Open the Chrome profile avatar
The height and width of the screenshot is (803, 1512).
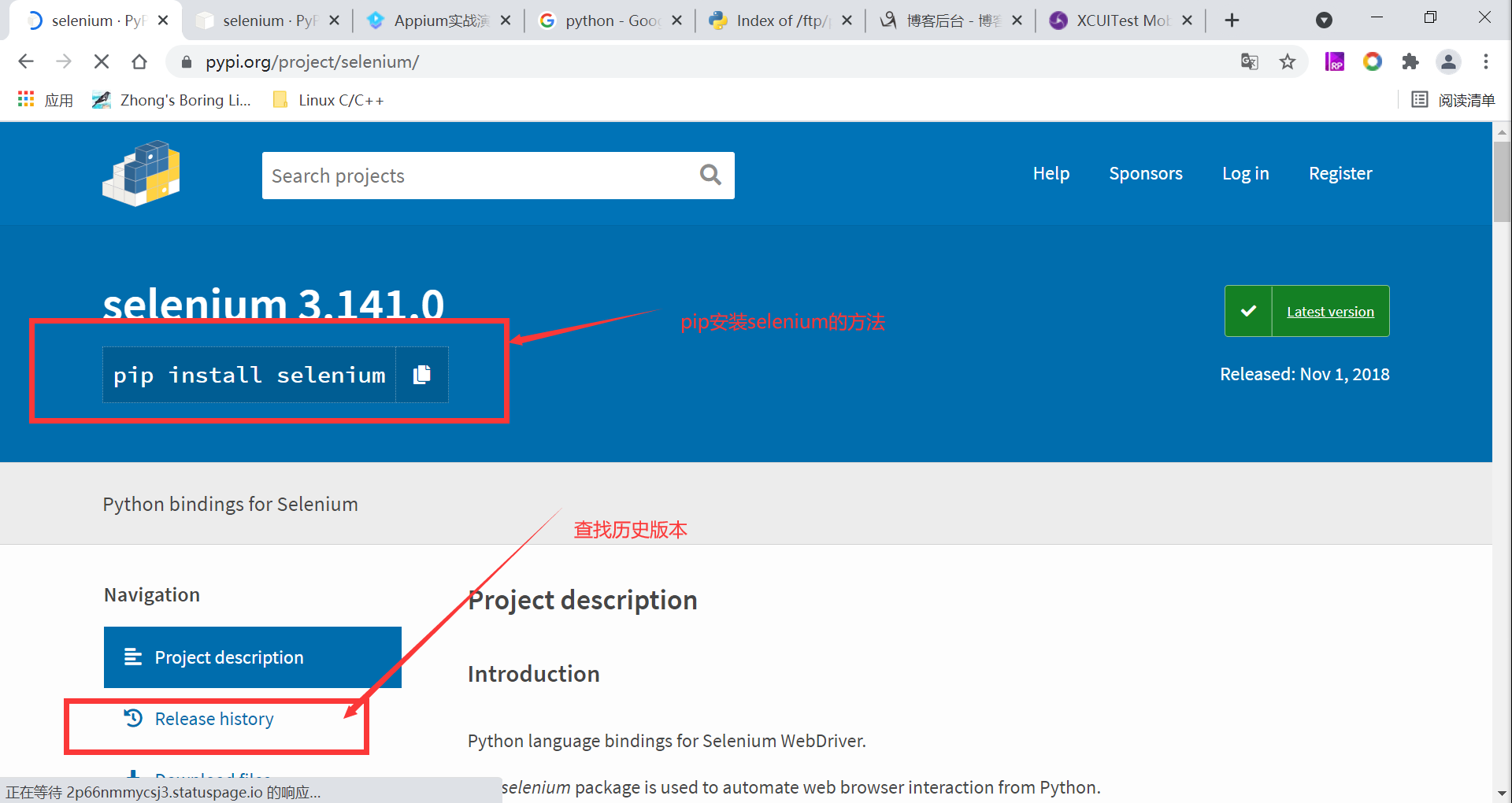(1448, 61)
